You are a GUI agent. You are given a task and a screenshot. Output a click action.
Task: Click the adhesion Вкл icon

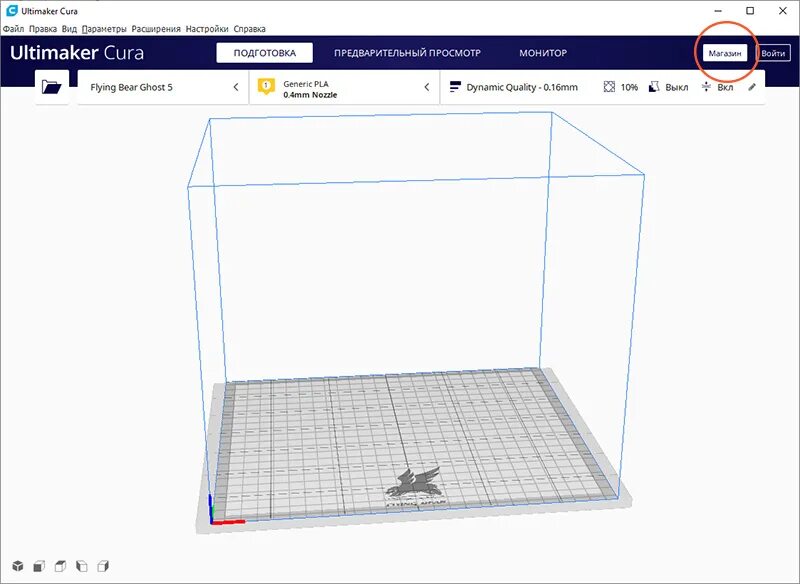tap(706, 87)
